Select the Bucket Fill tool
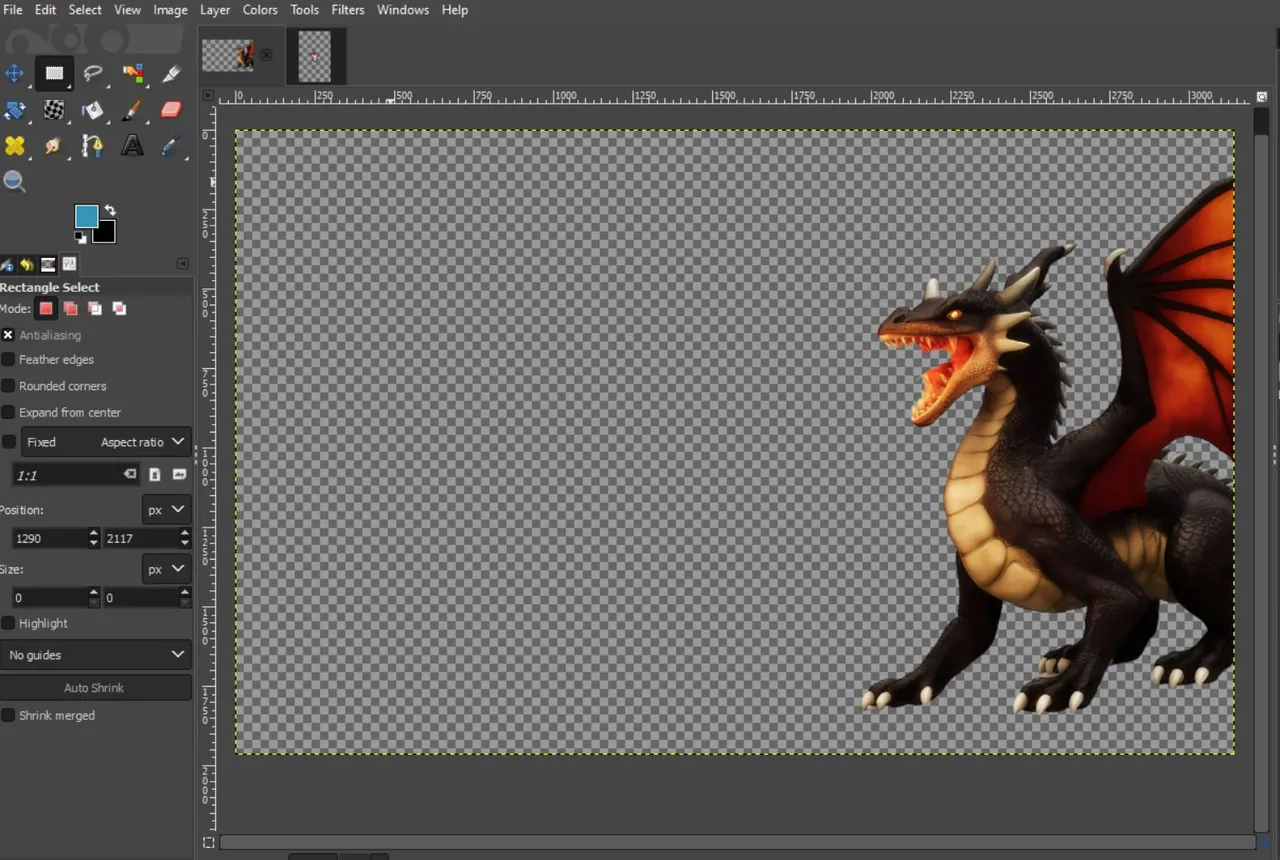Screen dimensions: 1280x860 (x=93, y=110)
